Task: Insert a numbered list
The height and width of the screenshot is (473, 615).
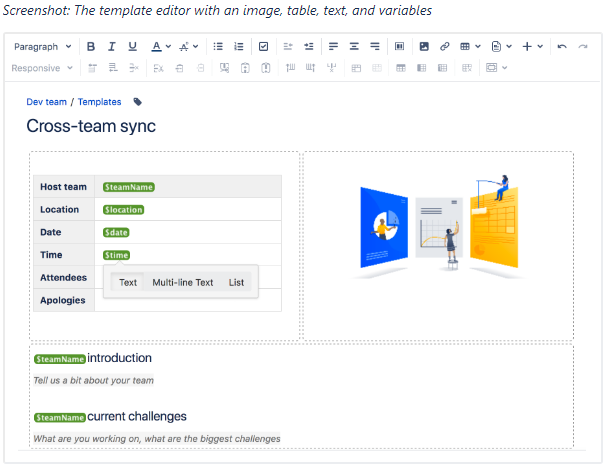Action: (238, 47)
